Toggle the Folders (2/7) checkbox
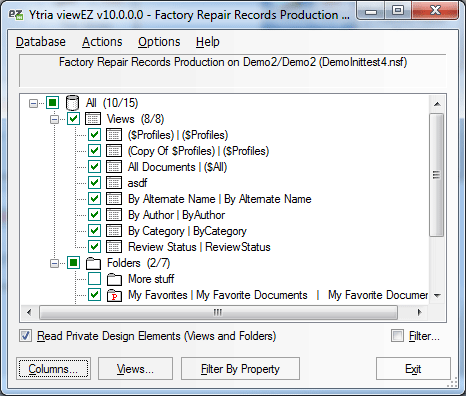The image size is (466, 396). pos(73,263)
